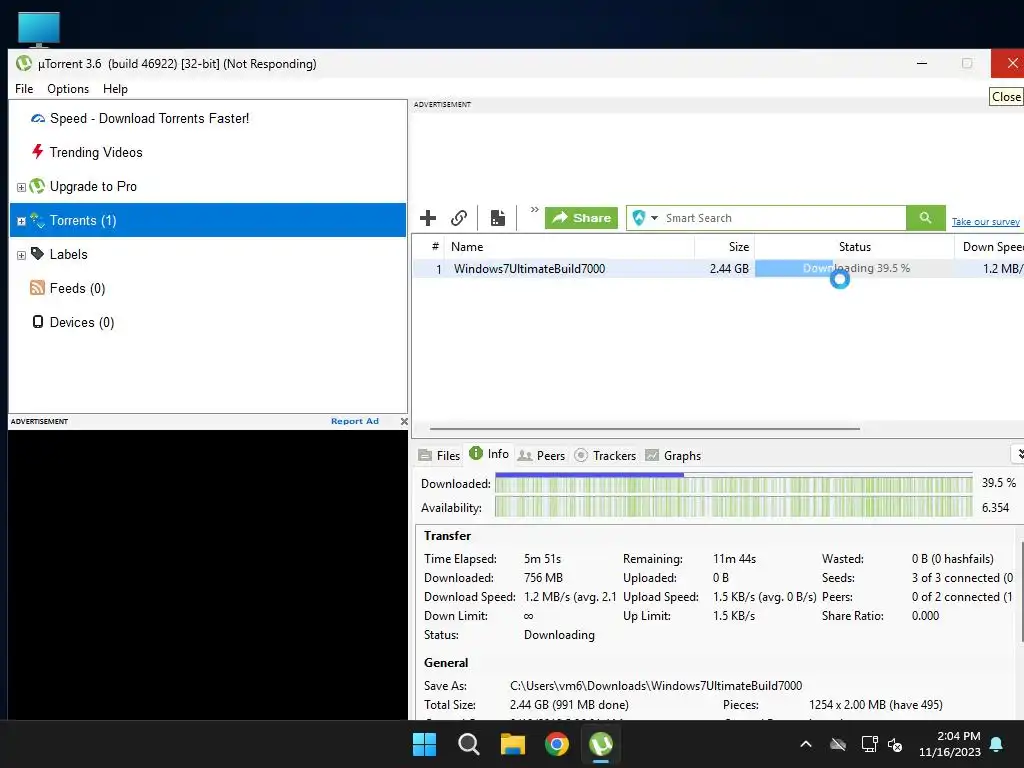Sort torrents by Name column header
Viewport: 1024px width, 768px height.
(569, 246)
